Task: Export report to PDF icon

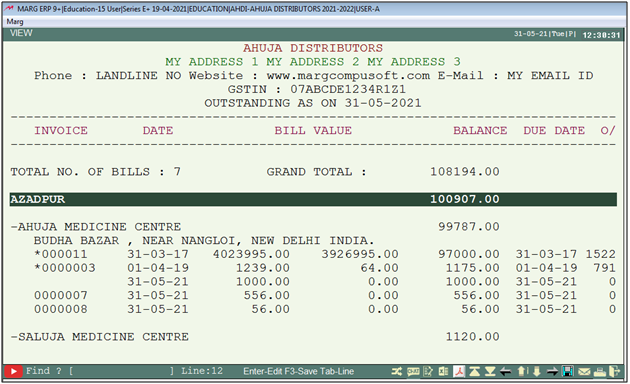Action: pos(459,372)
